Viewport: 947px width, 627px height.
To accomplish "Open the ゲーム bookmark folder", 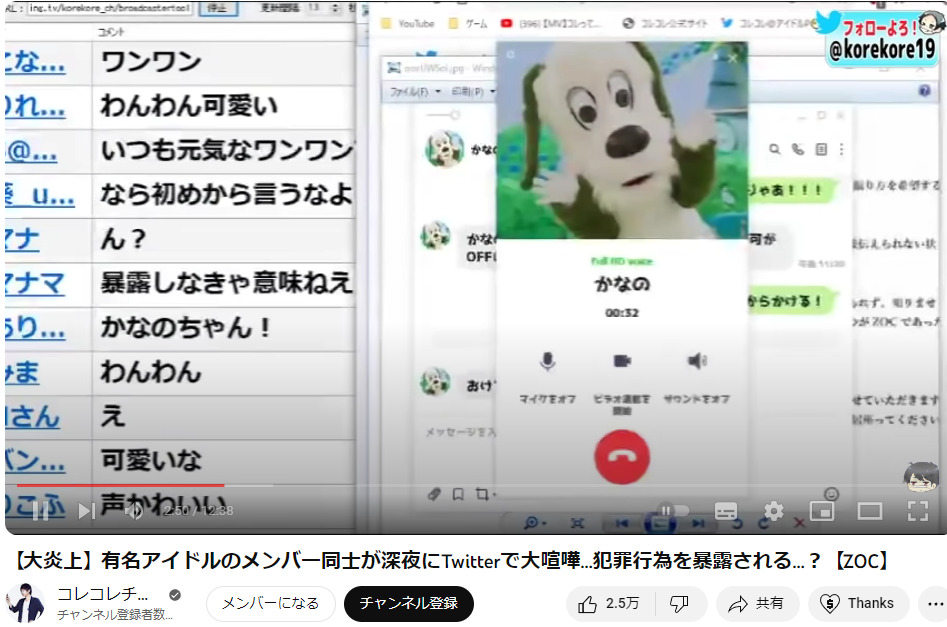I will (x=469, y=24).
